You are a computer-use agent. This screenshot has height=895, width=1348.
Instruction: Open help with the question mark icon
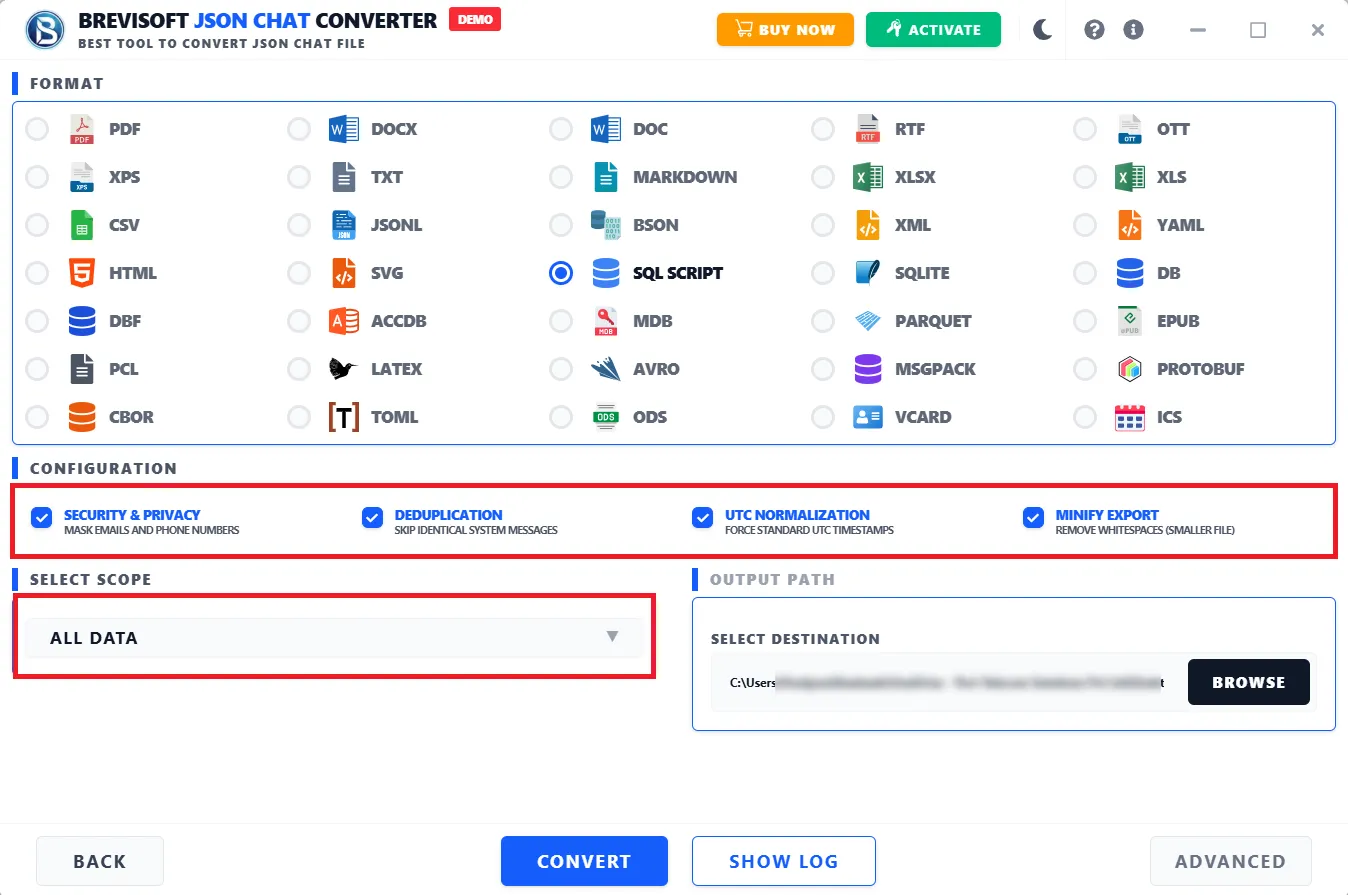[x=1094, y=30]
